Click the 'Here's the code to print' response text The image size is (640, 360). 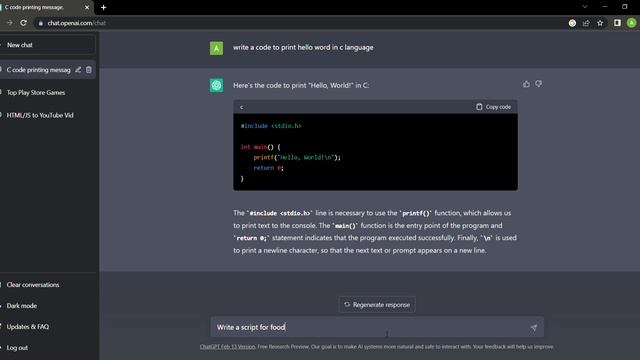[301, 85]
